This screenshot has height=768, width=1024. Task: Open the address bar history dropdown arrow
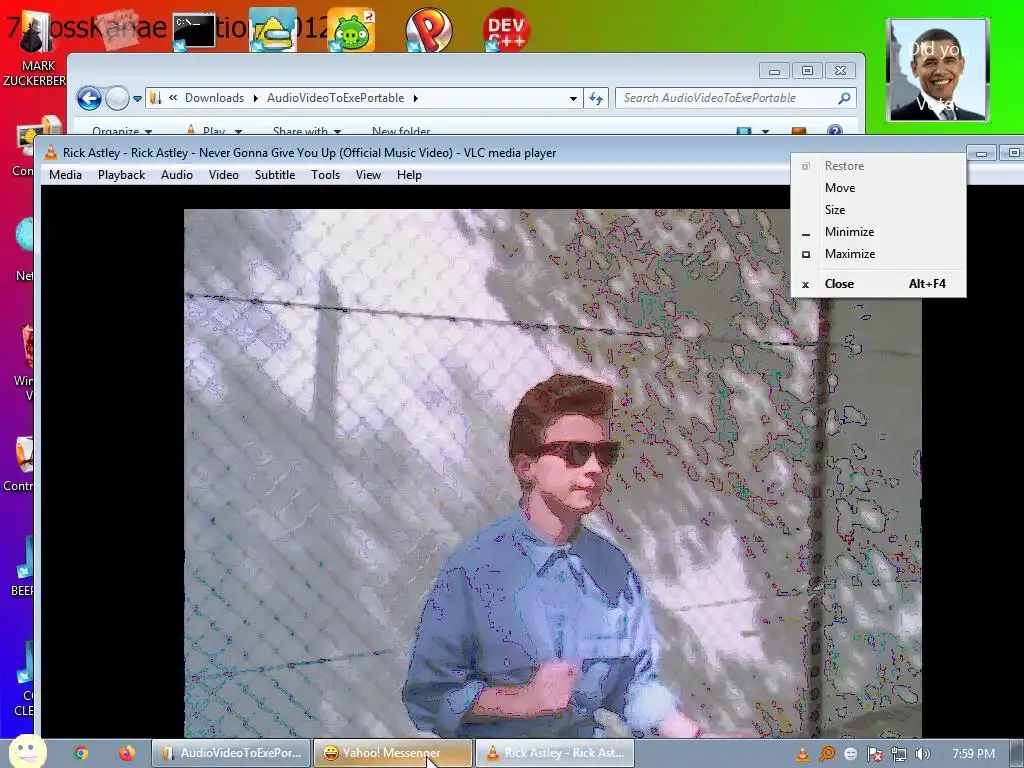pyautogui.click(x=573, y=99)
